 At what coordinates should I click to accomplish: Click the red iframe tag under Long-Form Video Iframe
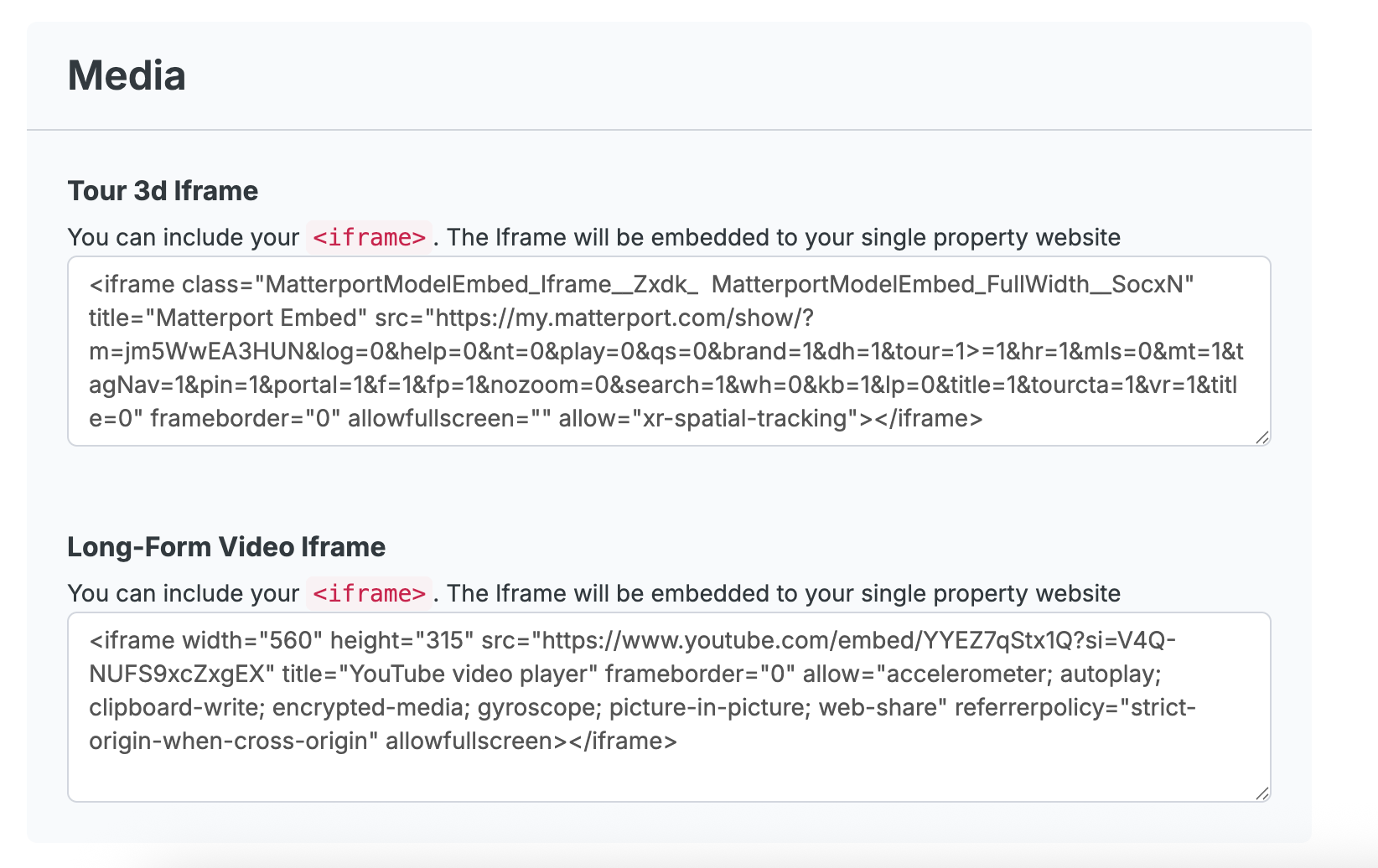369,594
